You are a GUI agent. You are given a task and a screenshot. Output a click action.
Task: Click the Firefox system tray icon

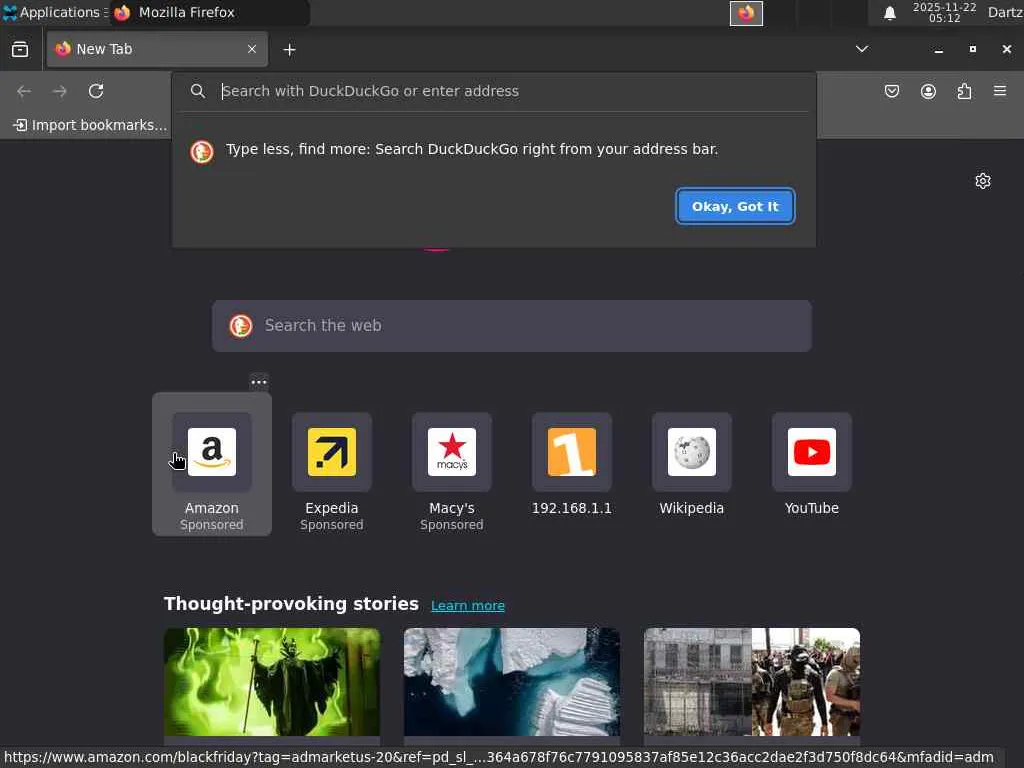[746, 13]
